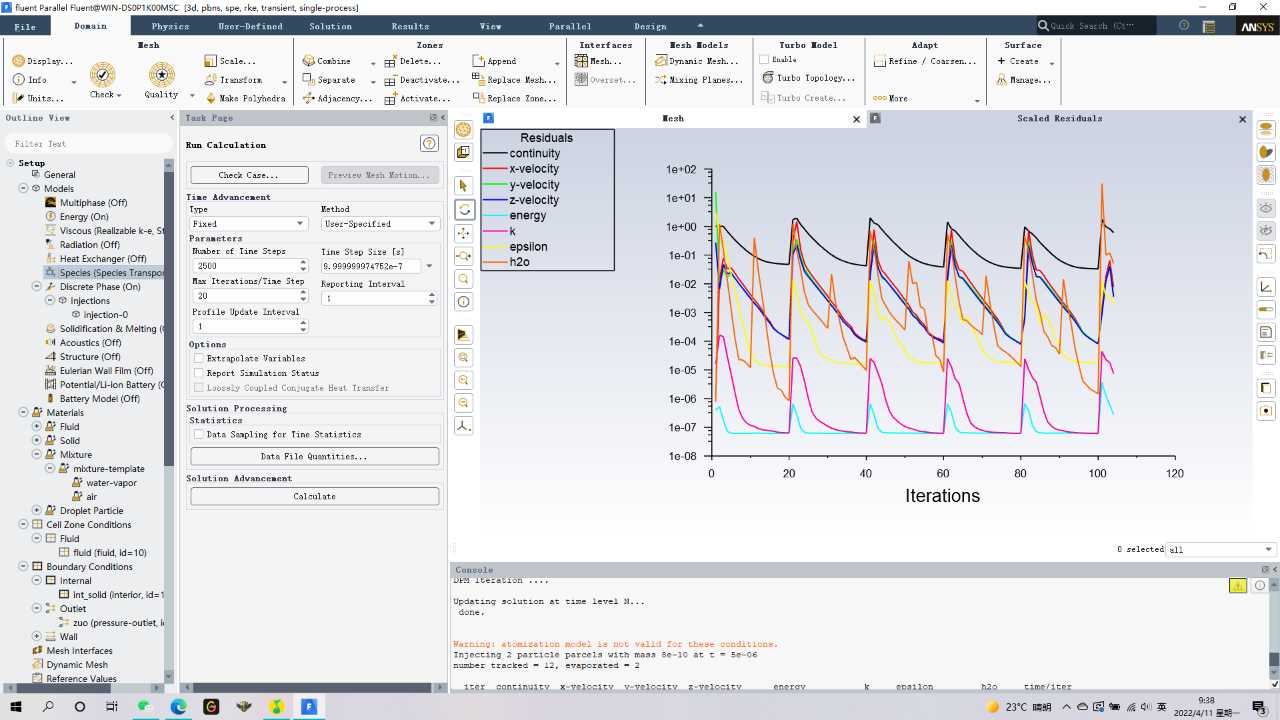The width and height of the screenshot is (1280, 720).
Task: Click the axes orientation icon in the graphics toolbar
Action: [x=463, y=426]
